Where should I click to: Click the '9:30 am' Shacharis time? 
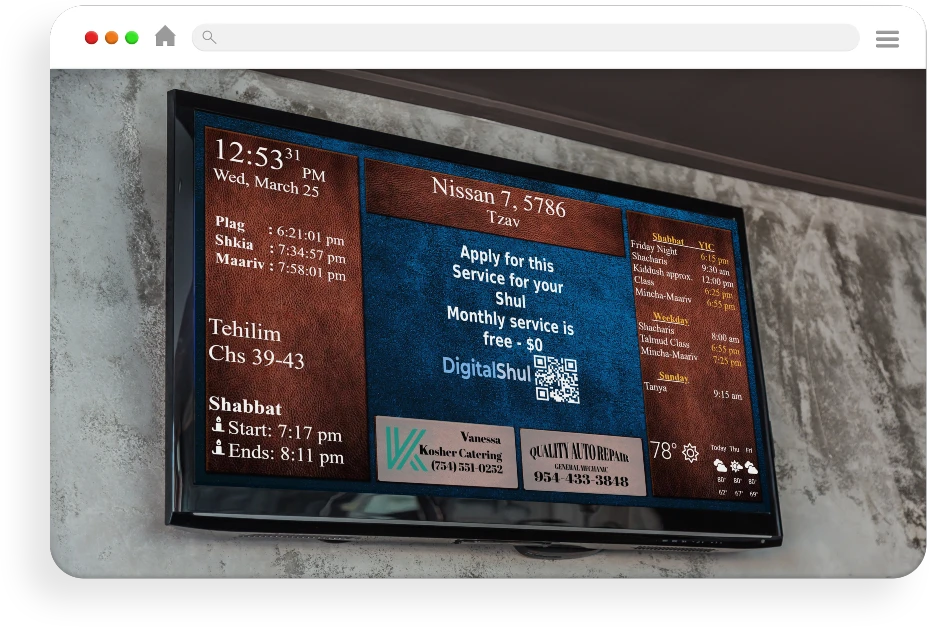[x=715, y=270]
